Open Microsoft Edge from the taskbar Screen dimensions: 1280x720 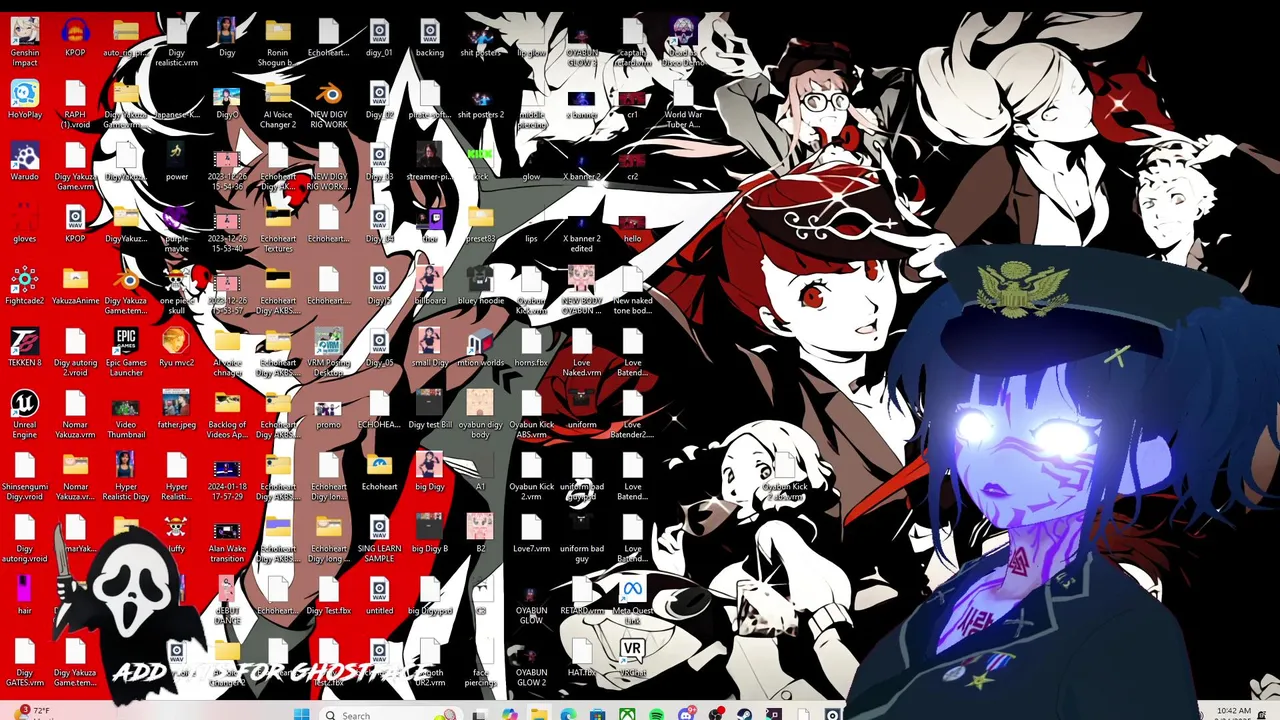tap(568, 714)
